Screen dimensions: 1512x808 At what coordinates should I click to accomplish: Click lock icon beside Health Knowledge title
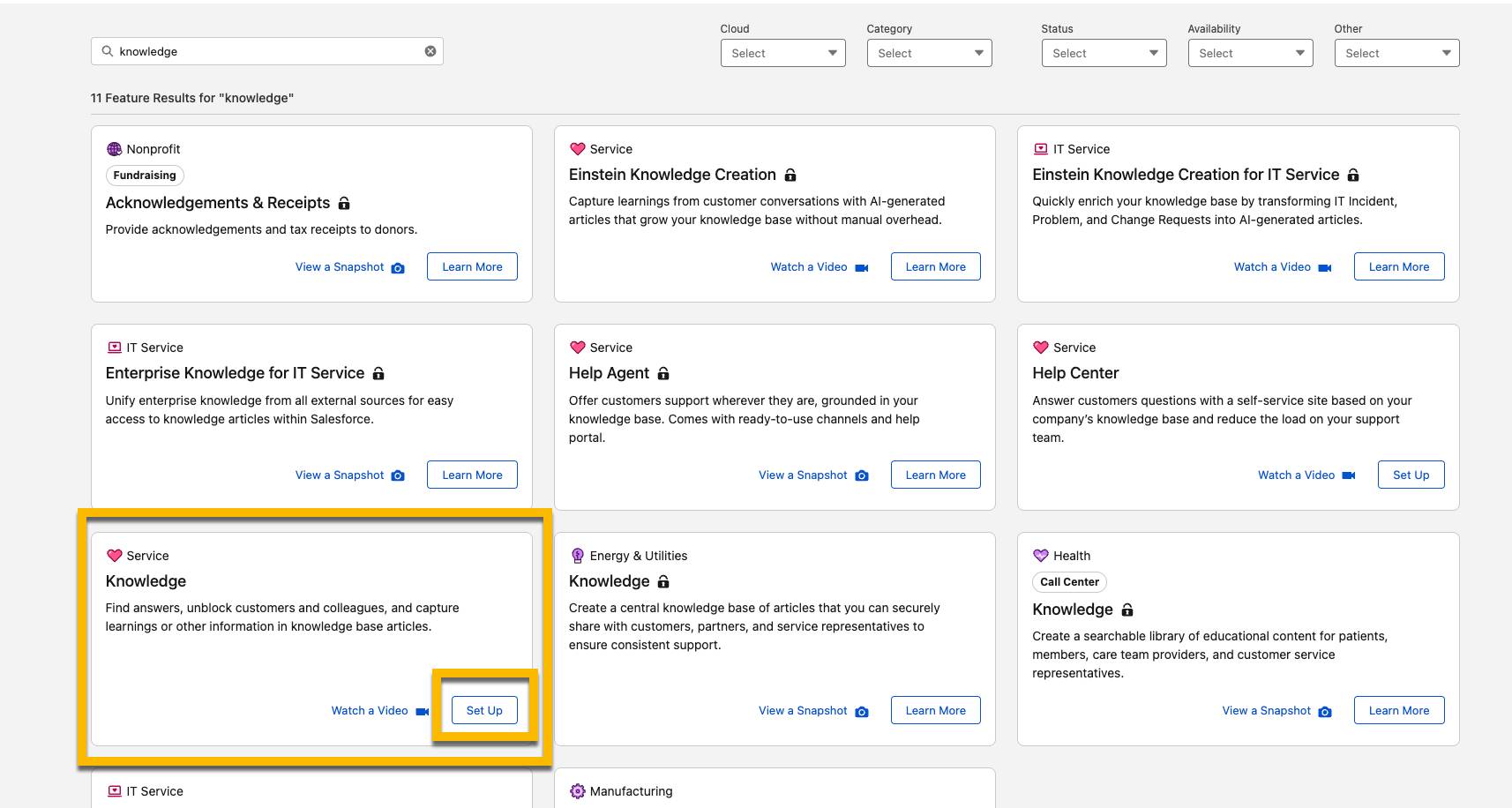point(1127,610)
